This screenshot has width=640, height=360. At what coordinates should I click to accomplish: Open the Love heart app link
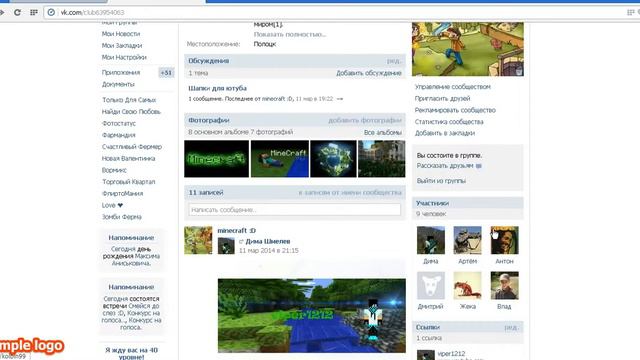point(112,205)
